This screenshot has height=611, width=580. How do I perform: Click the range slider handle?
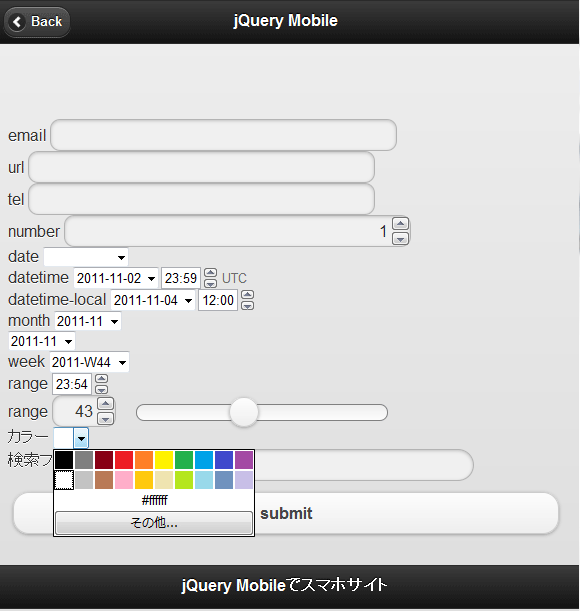coord(244,412)
